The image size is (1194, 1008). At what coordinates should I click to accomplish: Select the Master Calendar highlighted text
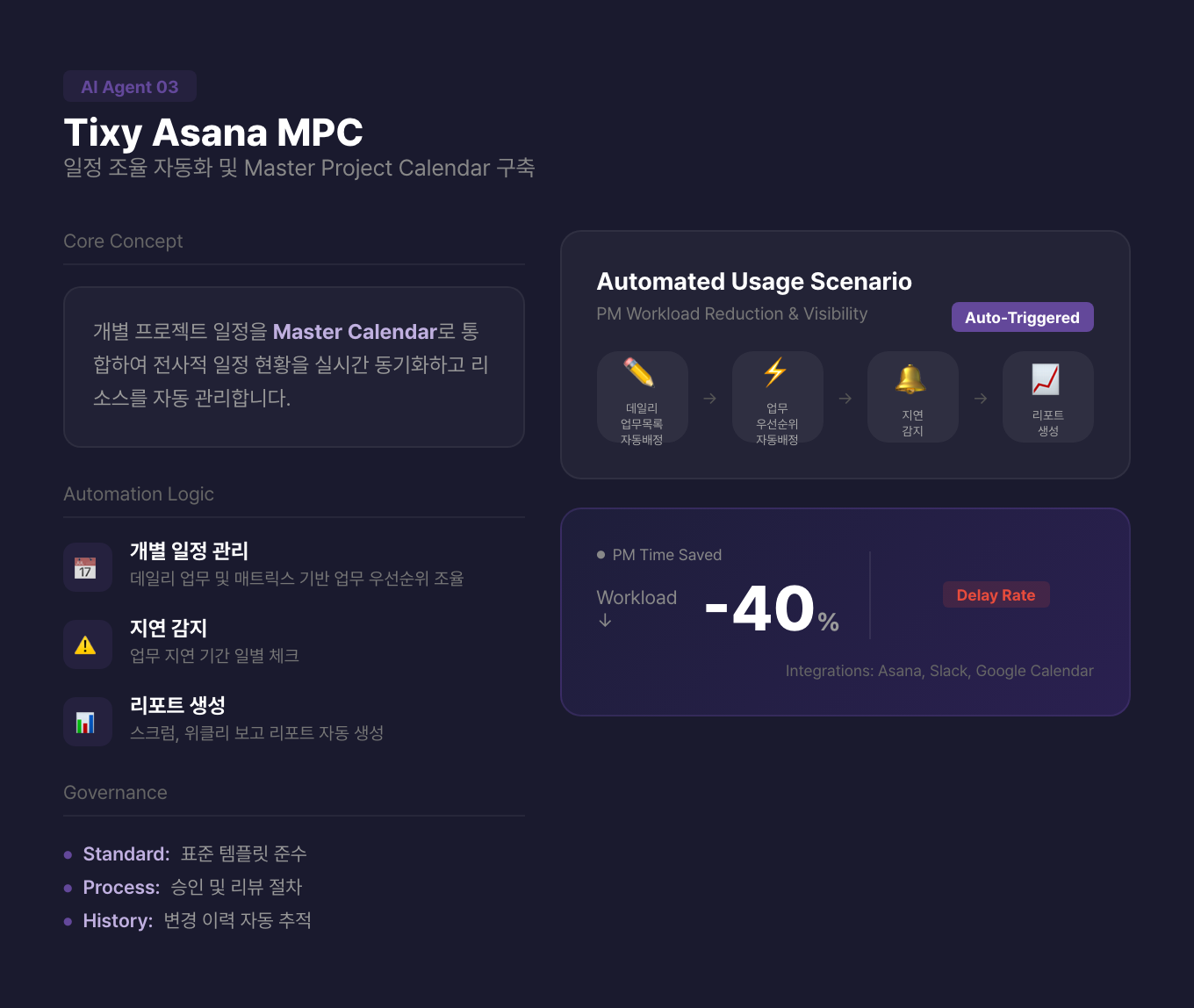coord(355,332)
